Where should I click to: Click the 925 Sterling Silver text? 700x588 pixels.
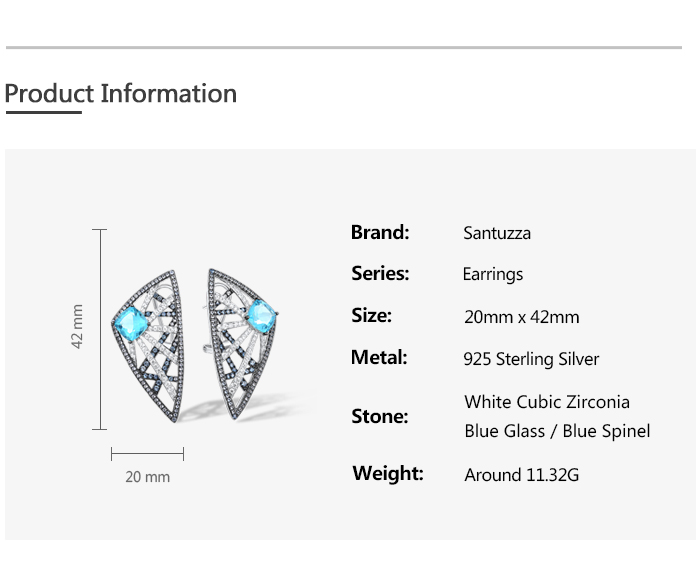[x=531, y=359]
